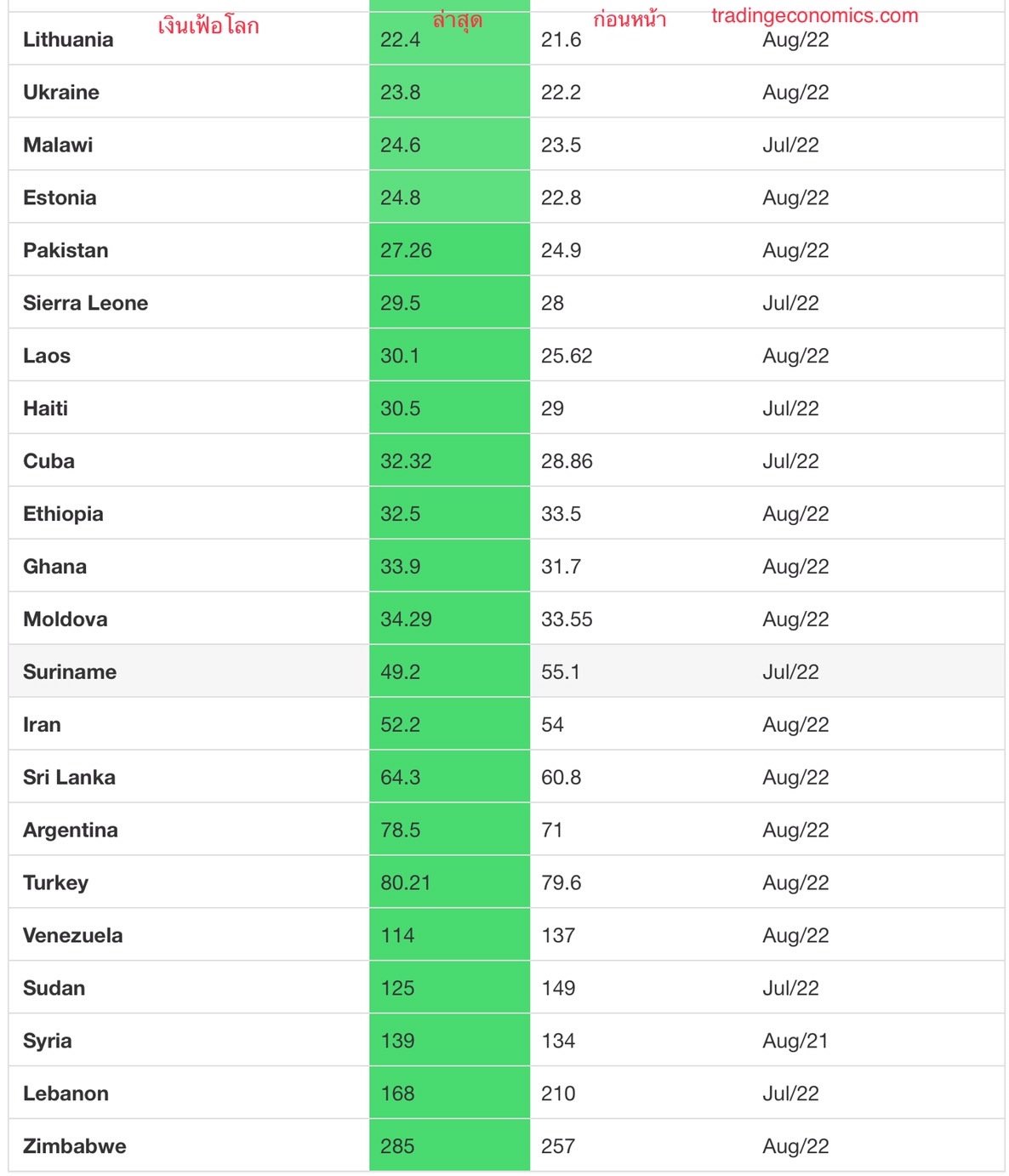Open the Malawi inflation page
Screen dimensions: 1009x1176
(x=58, y=146)
